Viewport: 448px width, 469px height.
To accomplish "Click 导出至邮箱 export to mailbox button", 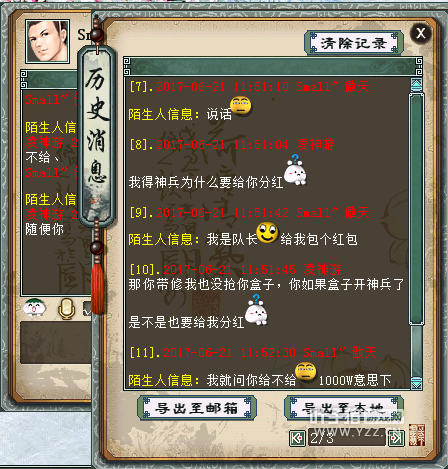I will pyautogui.click(x=197, y=408).
